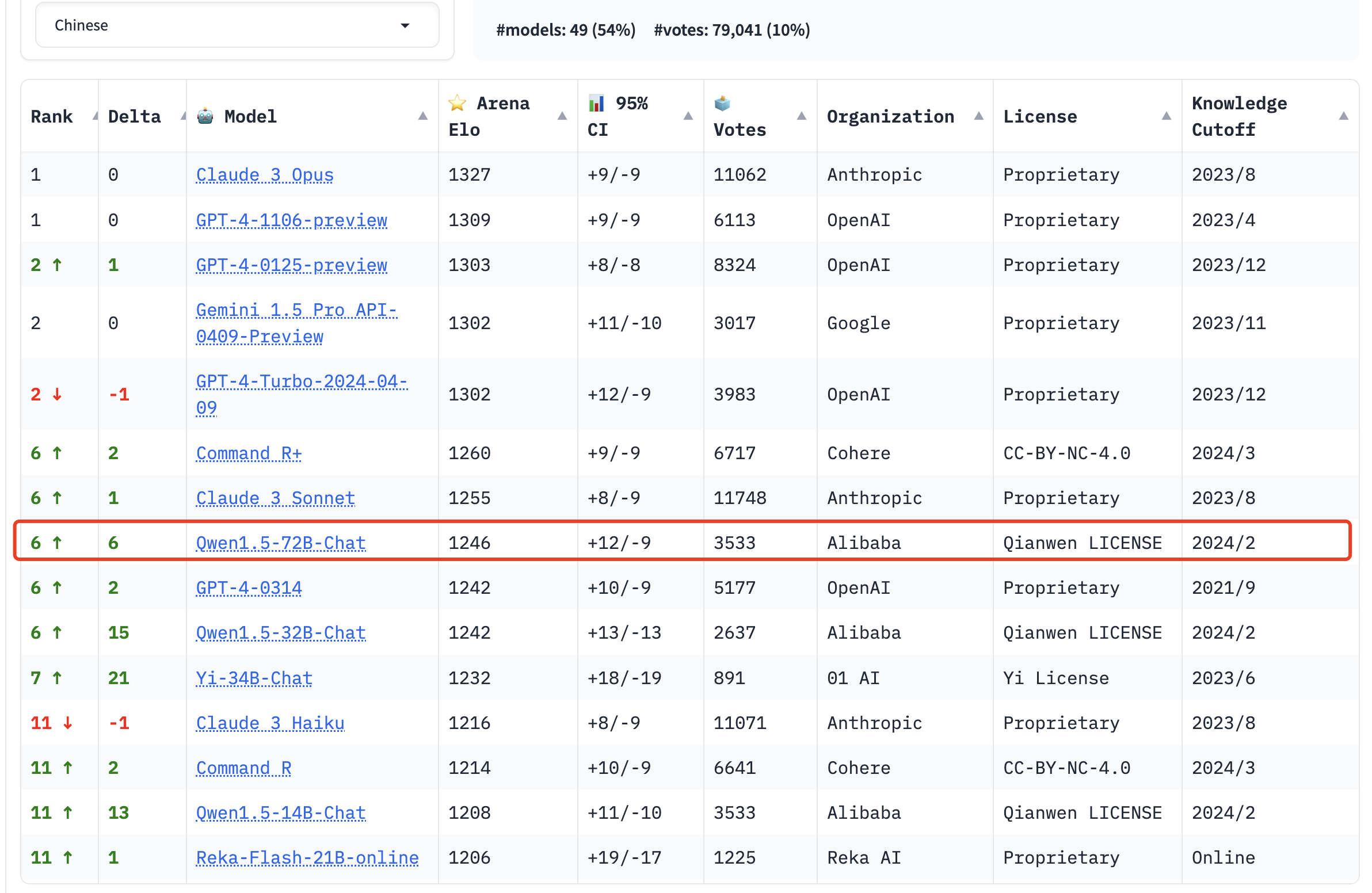Click the Rank column header text
This screenshot has width=1372, height=893.
tap(52, 116)
